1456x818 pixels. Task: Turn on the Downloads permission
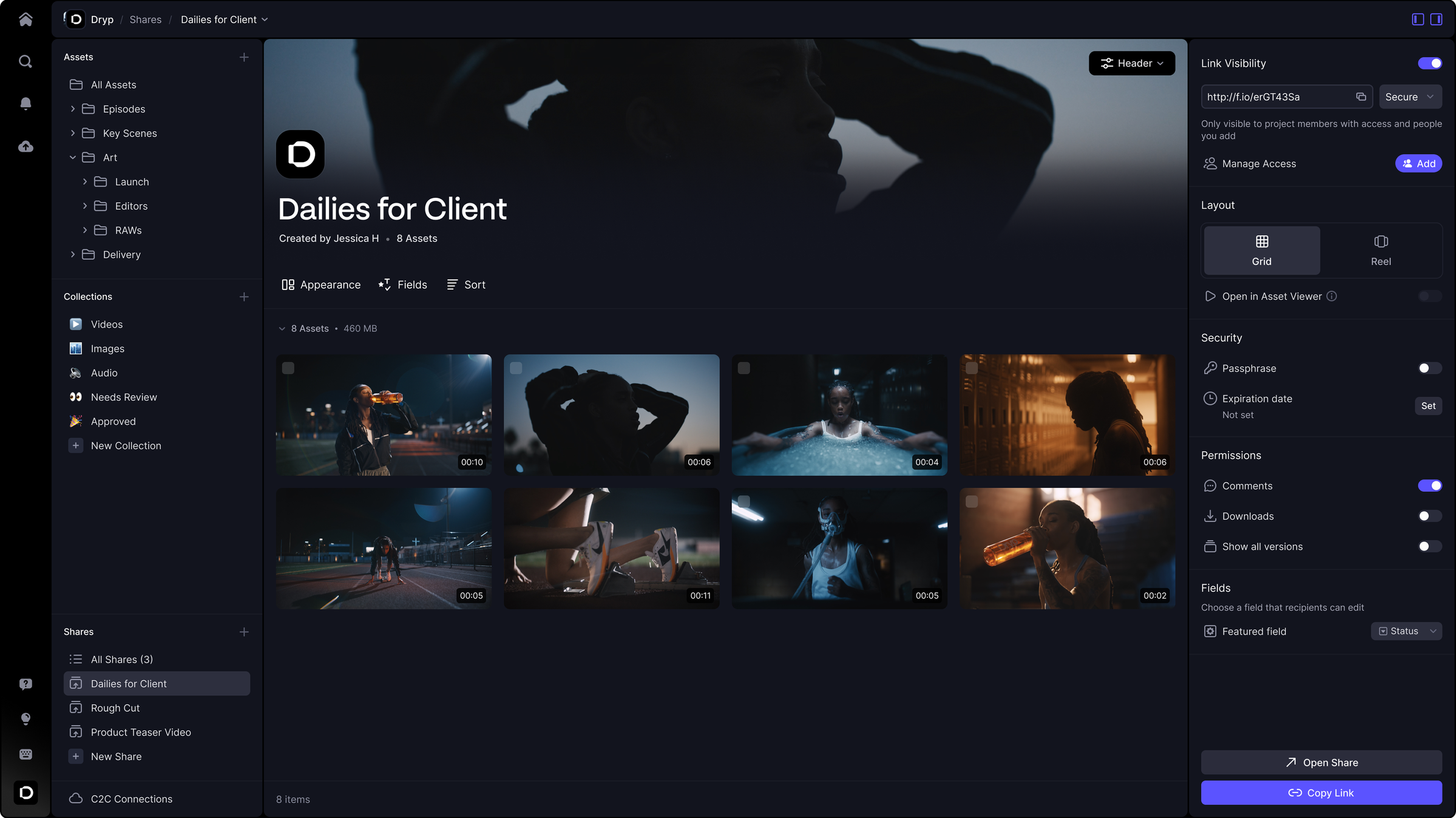point(1429,516)
